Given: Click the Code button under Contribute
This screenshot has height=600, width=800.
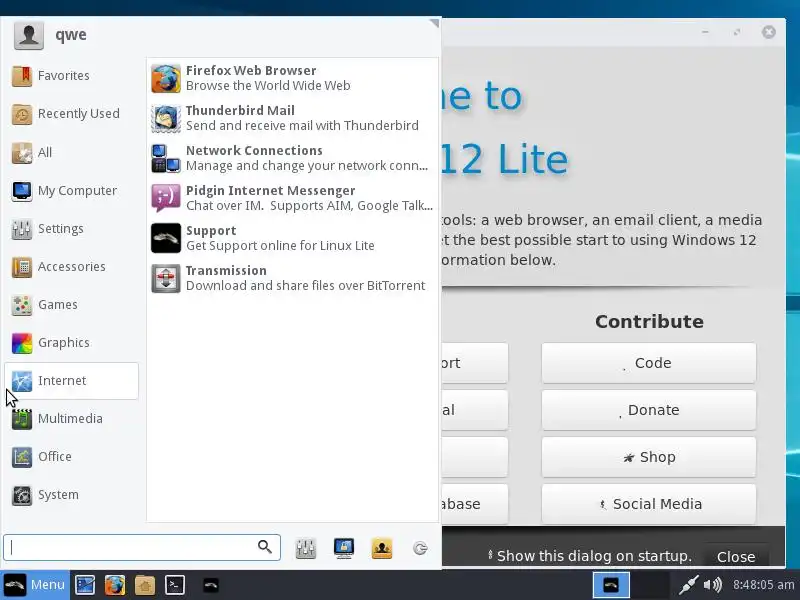Looking at the screenshot, I should [x=648, y=363].
